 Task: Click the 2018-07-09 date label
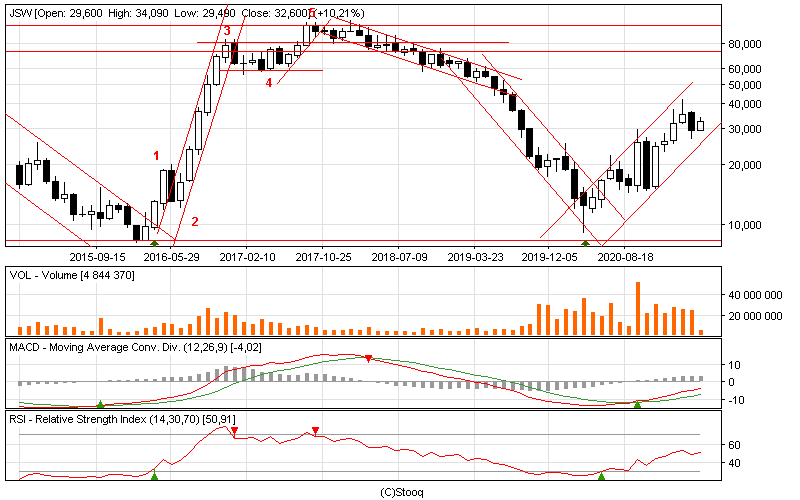click(x=399, y=257)
